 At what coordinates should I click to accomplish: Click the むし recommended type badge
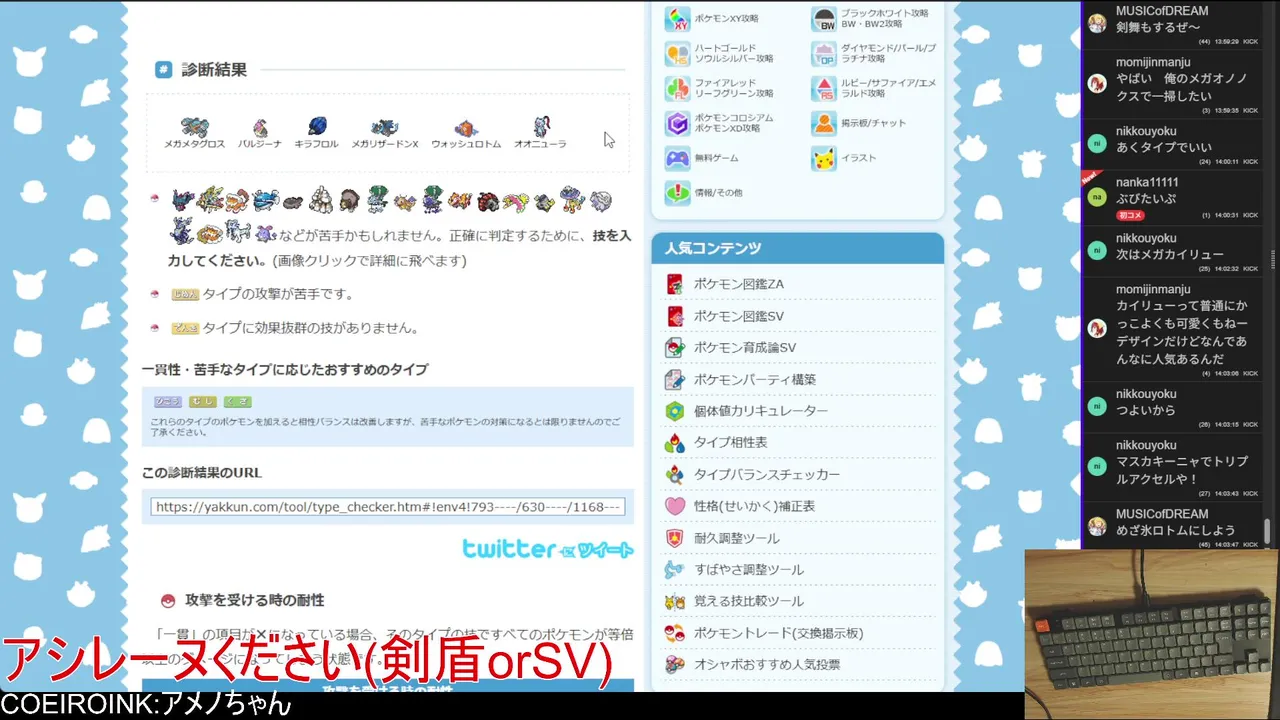[203, 402]
